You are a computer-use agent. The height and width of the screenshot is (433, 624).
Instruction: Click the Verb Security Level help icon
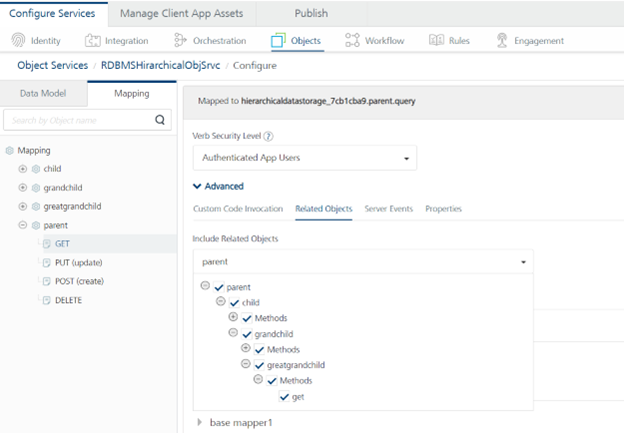click(x=269, y=136)
